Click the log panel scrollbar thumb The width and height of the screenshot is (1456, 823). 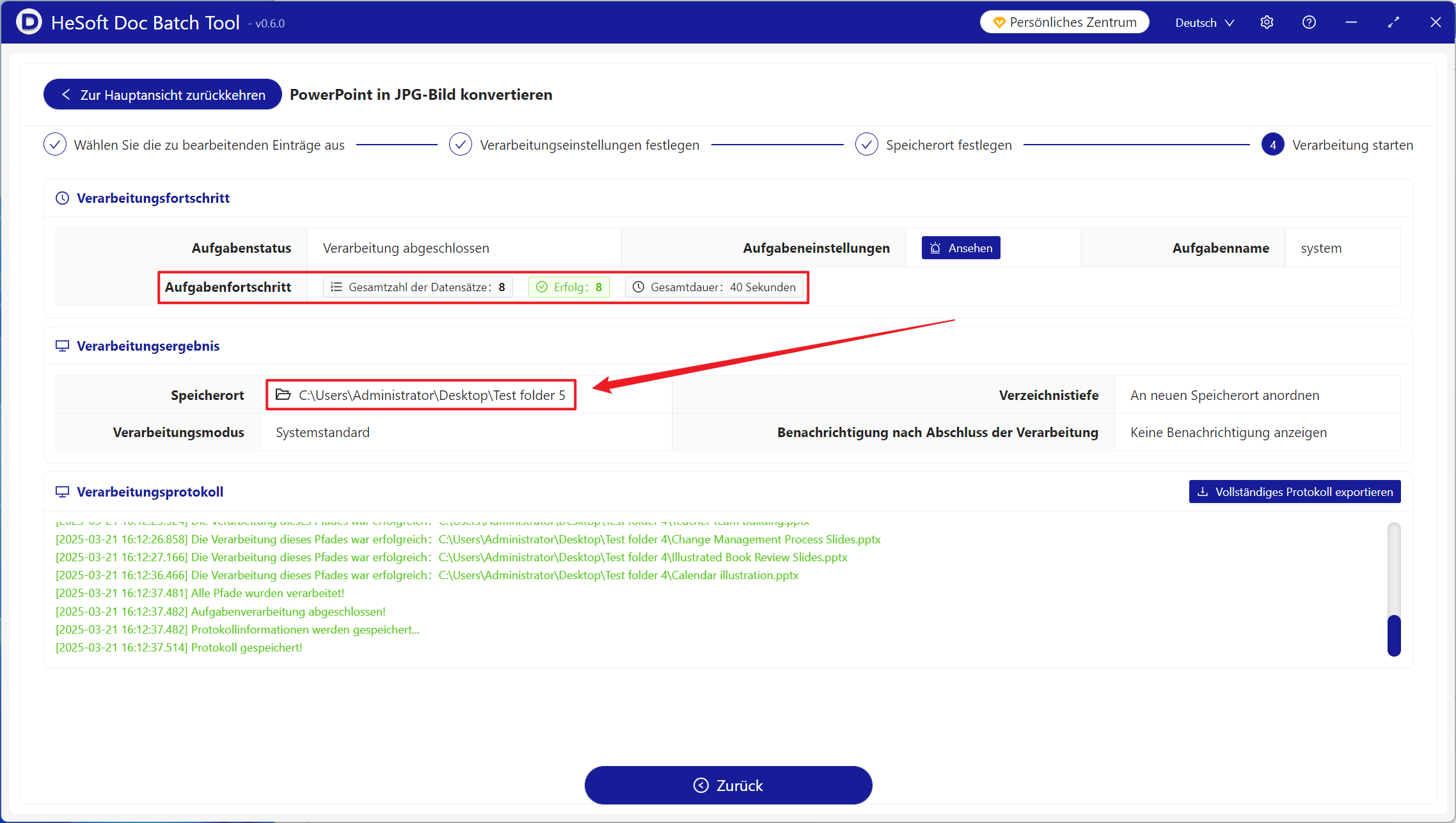pyautogui.click(x=1394, y=635)
